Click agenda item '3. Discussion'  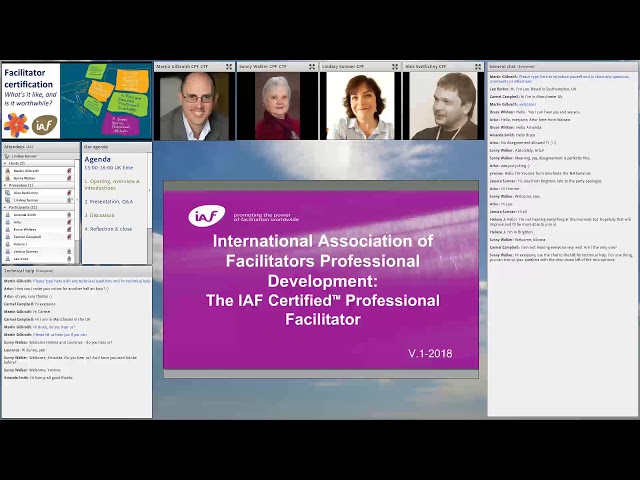100,215
